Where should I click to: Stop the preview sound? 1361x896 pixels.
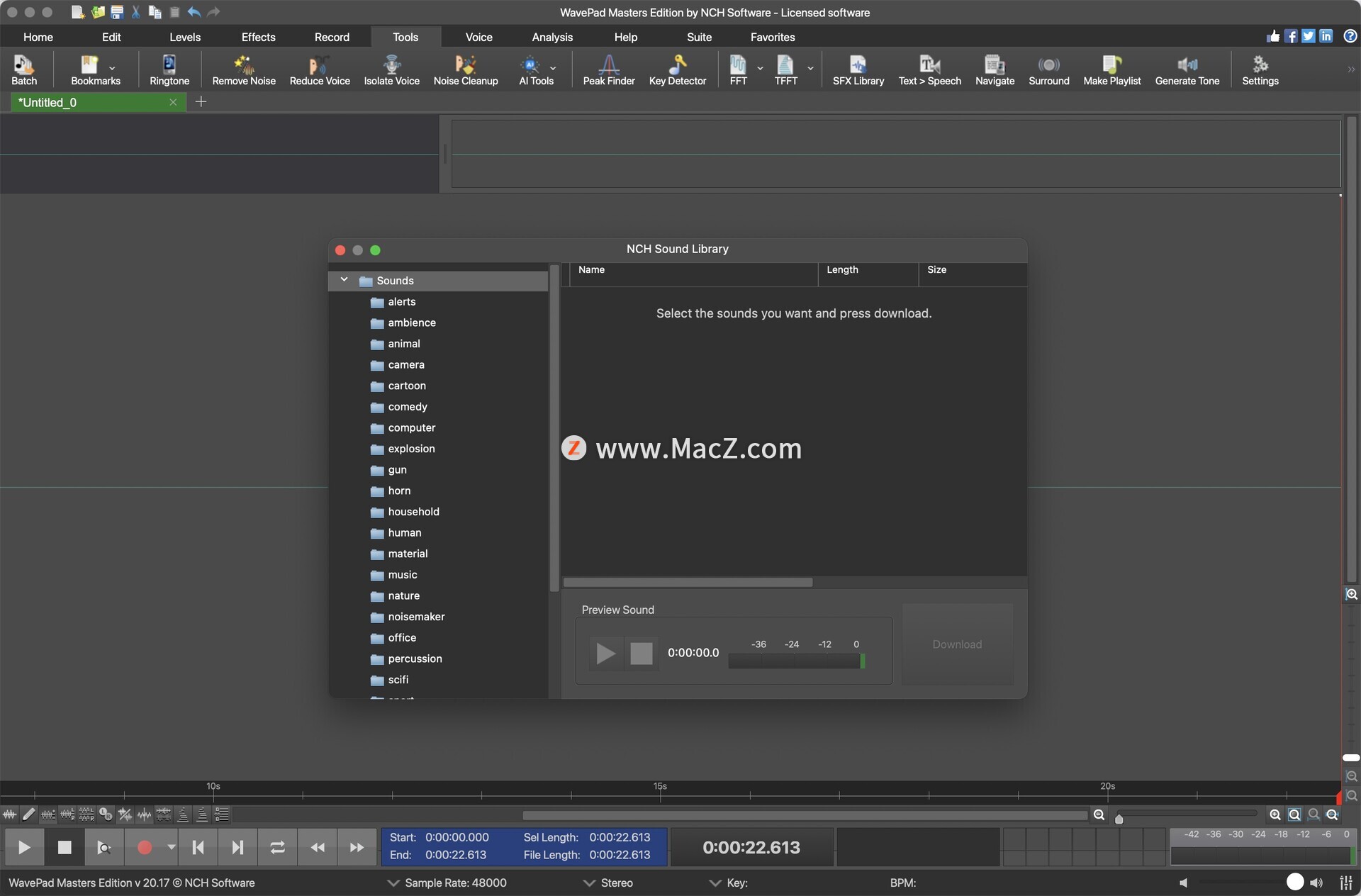click(x=641, y=653)
